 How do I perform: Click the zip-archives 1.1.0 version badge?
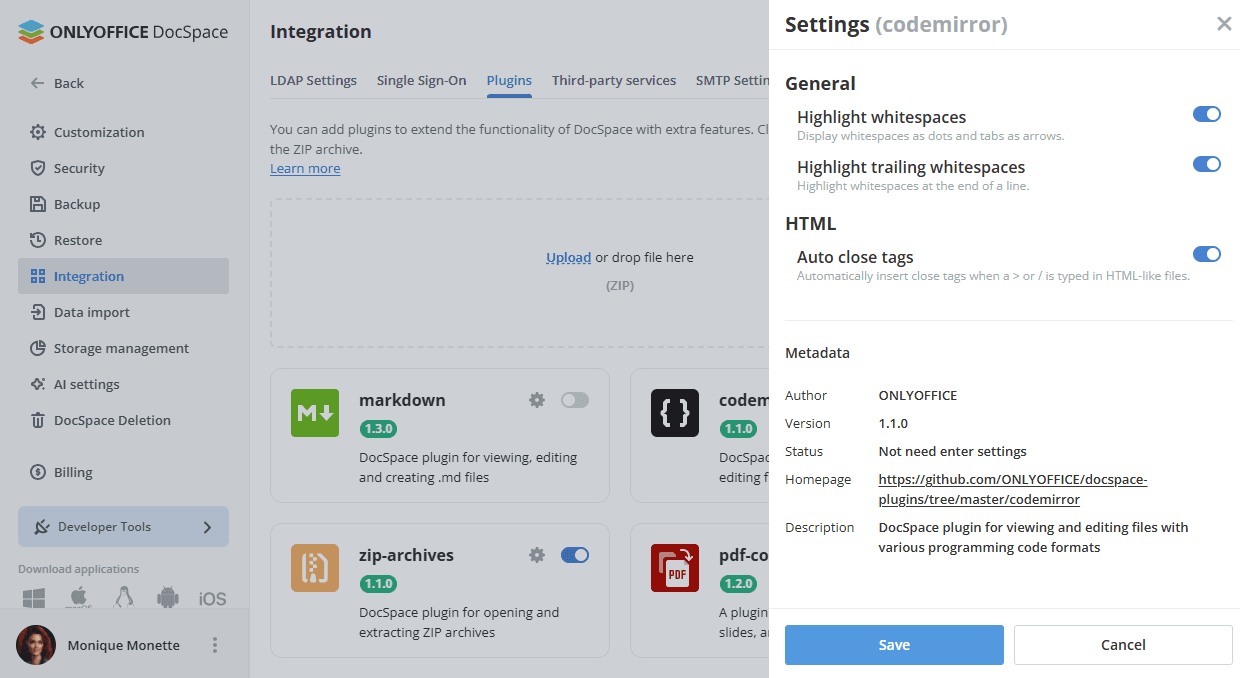click(379, 584)
